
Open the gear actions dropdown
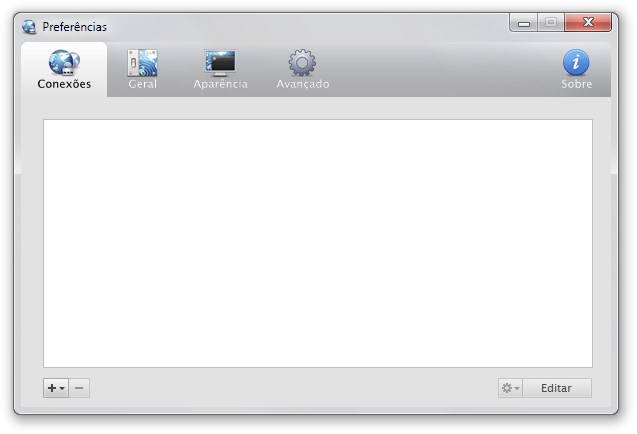pos(510,388)
